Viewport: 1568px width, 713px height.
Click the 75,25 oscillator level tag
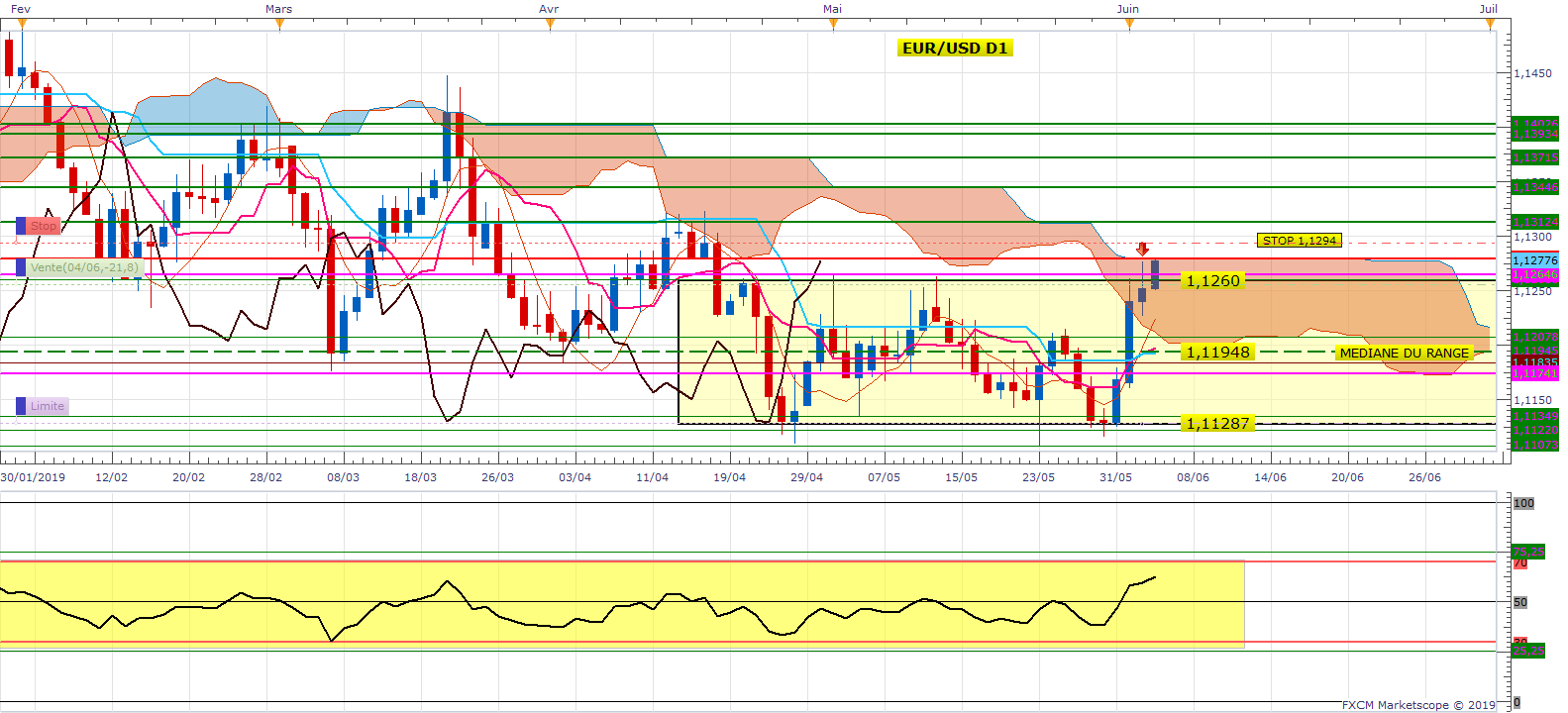tap(1528, 553)
